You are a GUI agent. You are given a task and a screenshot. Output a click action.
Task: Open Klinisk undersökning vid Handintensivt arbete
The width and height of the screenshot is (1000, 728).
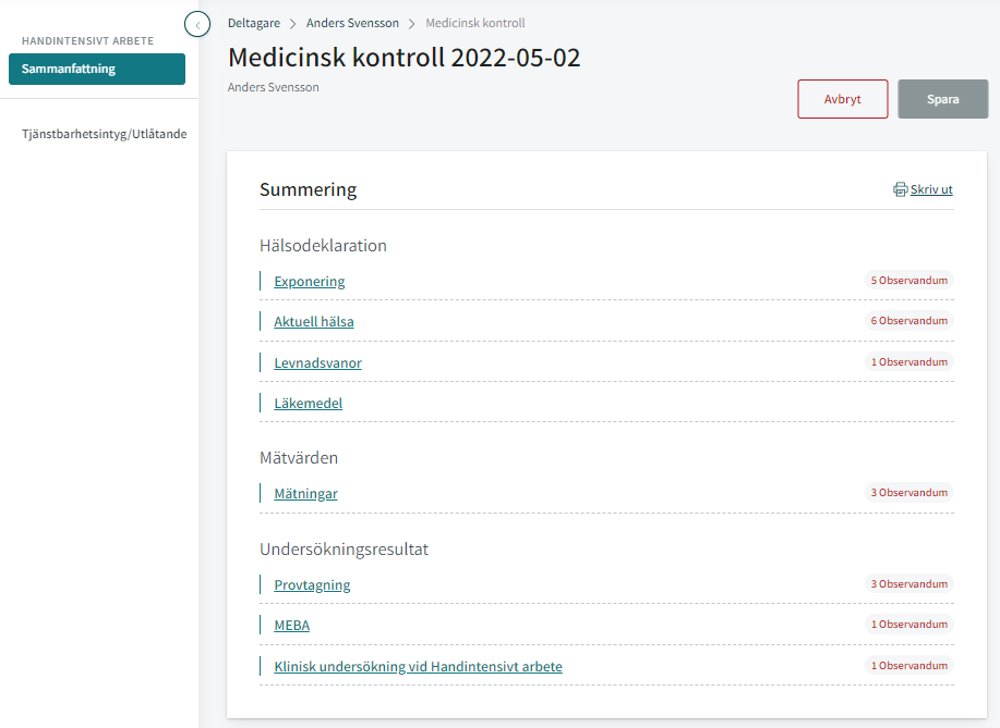pyautogui.click(x=418, y=666)
